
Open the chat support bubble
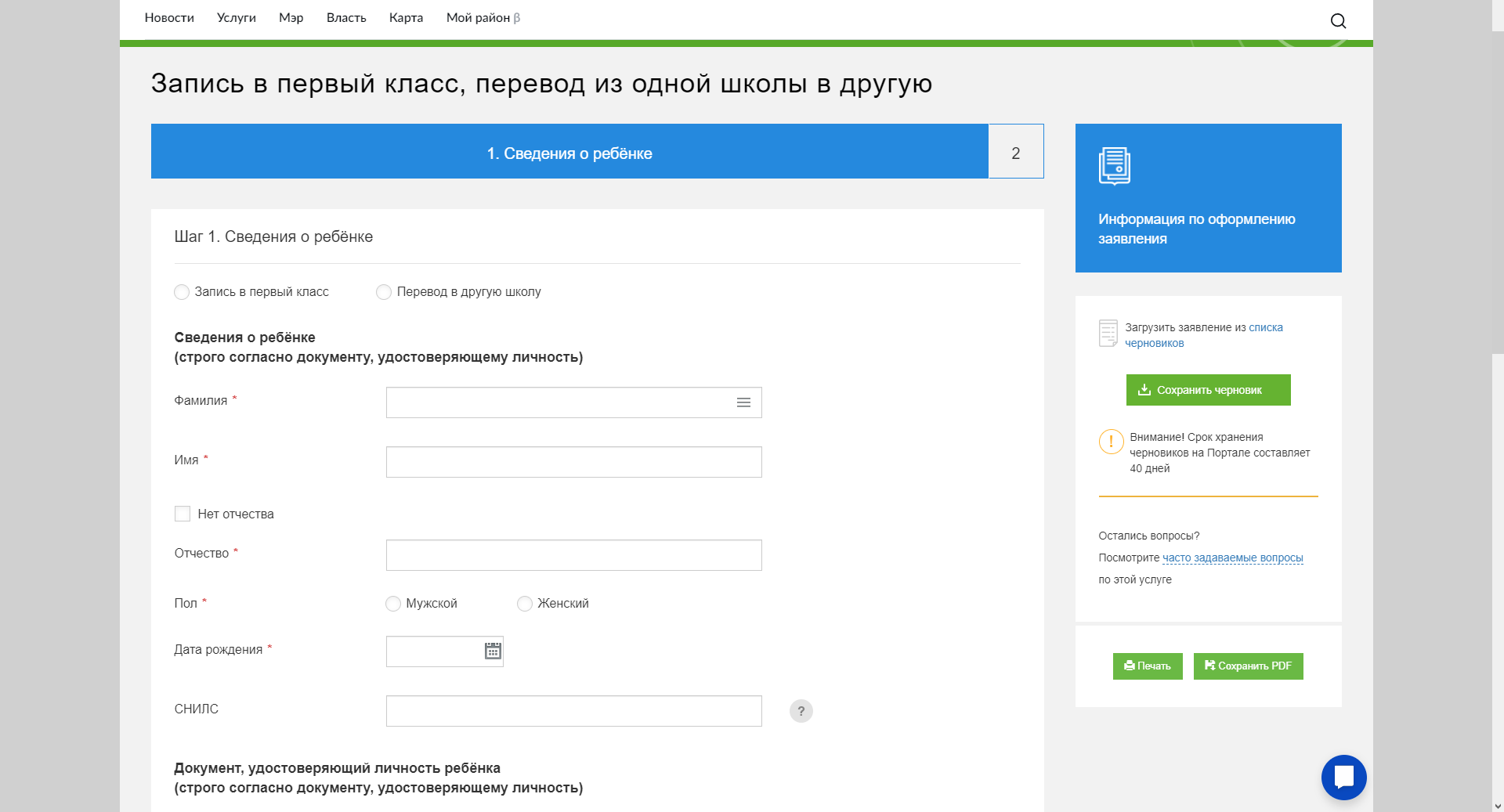coord(1343,777)
